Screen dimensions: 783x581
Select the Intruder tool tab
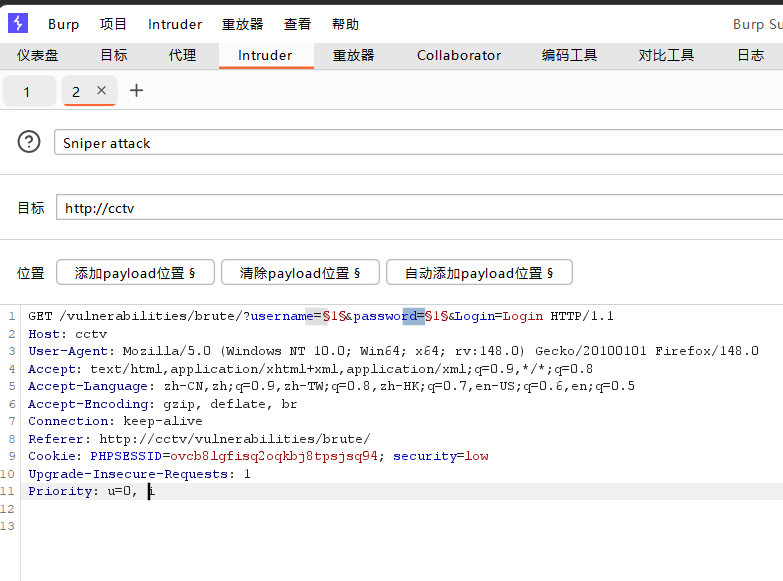pos(265,55)
